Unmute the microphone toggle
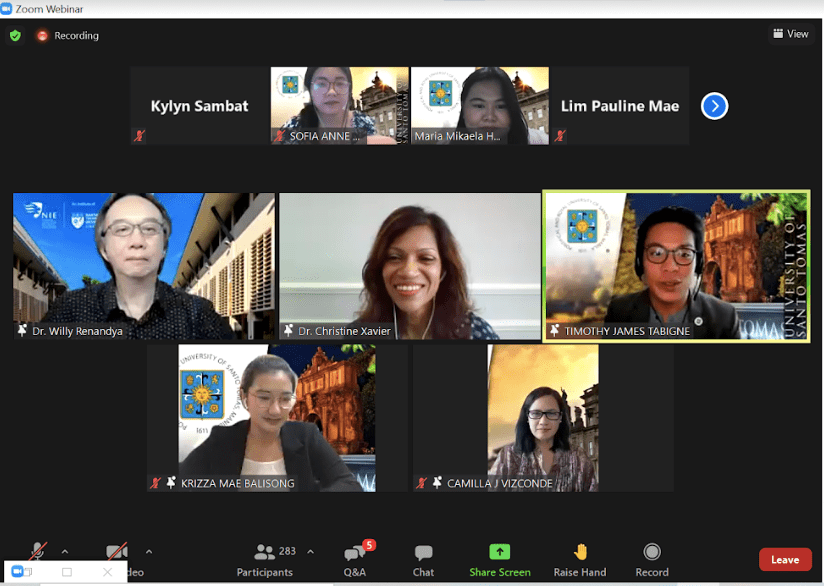 38,551
